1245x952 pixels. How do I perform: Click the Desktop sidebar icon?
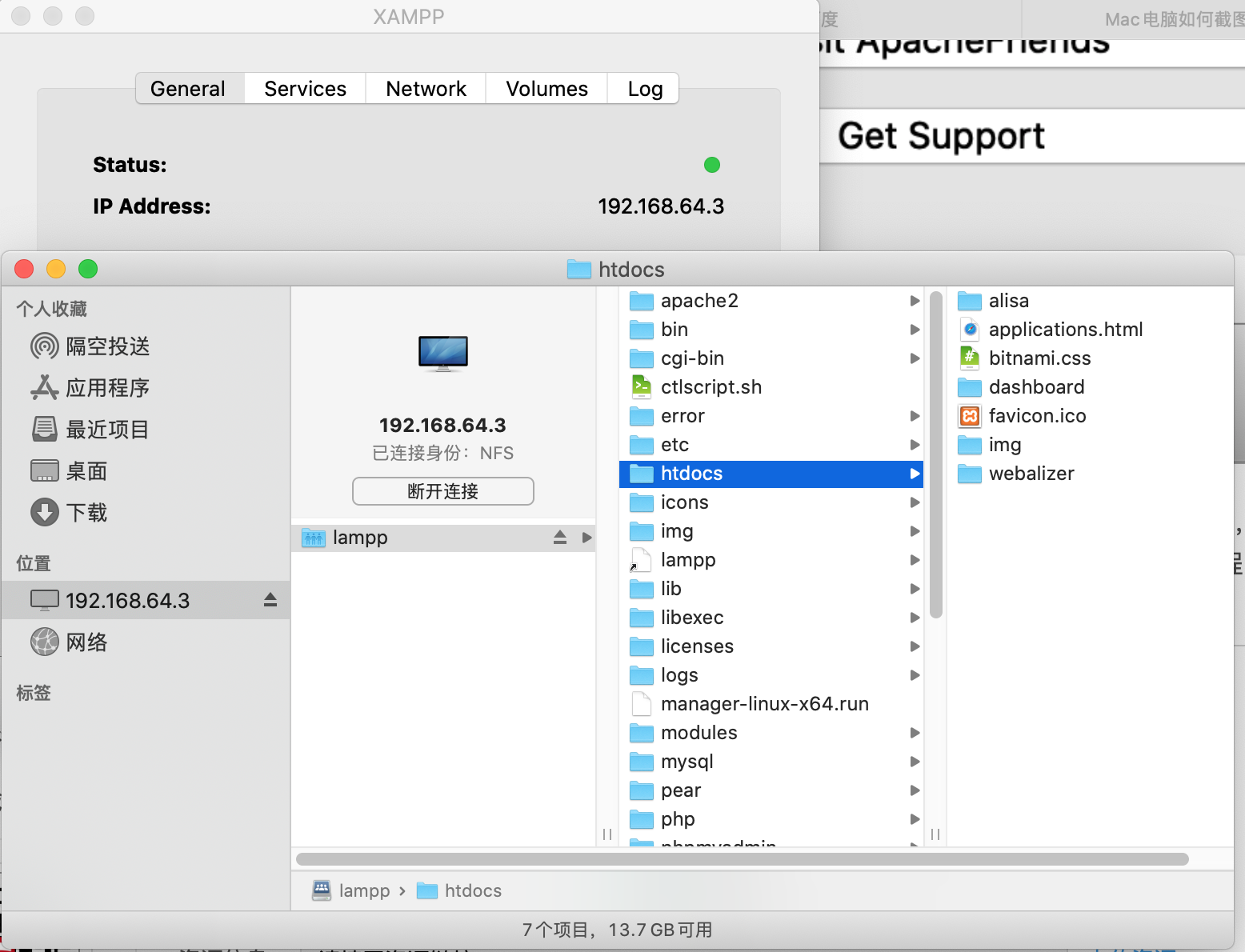click(45, 471)
